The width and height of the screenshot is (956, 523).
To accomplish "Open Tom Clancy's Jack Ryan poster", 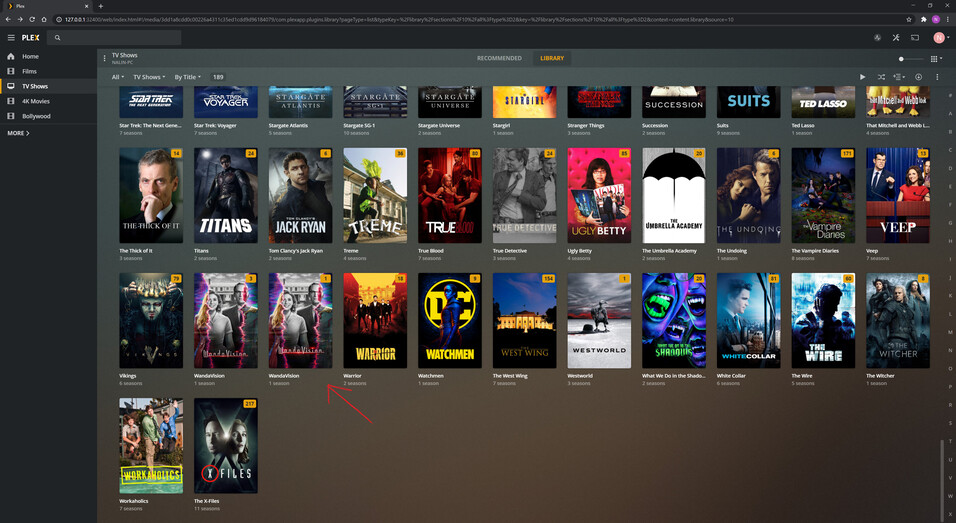I will pos(301,195).
